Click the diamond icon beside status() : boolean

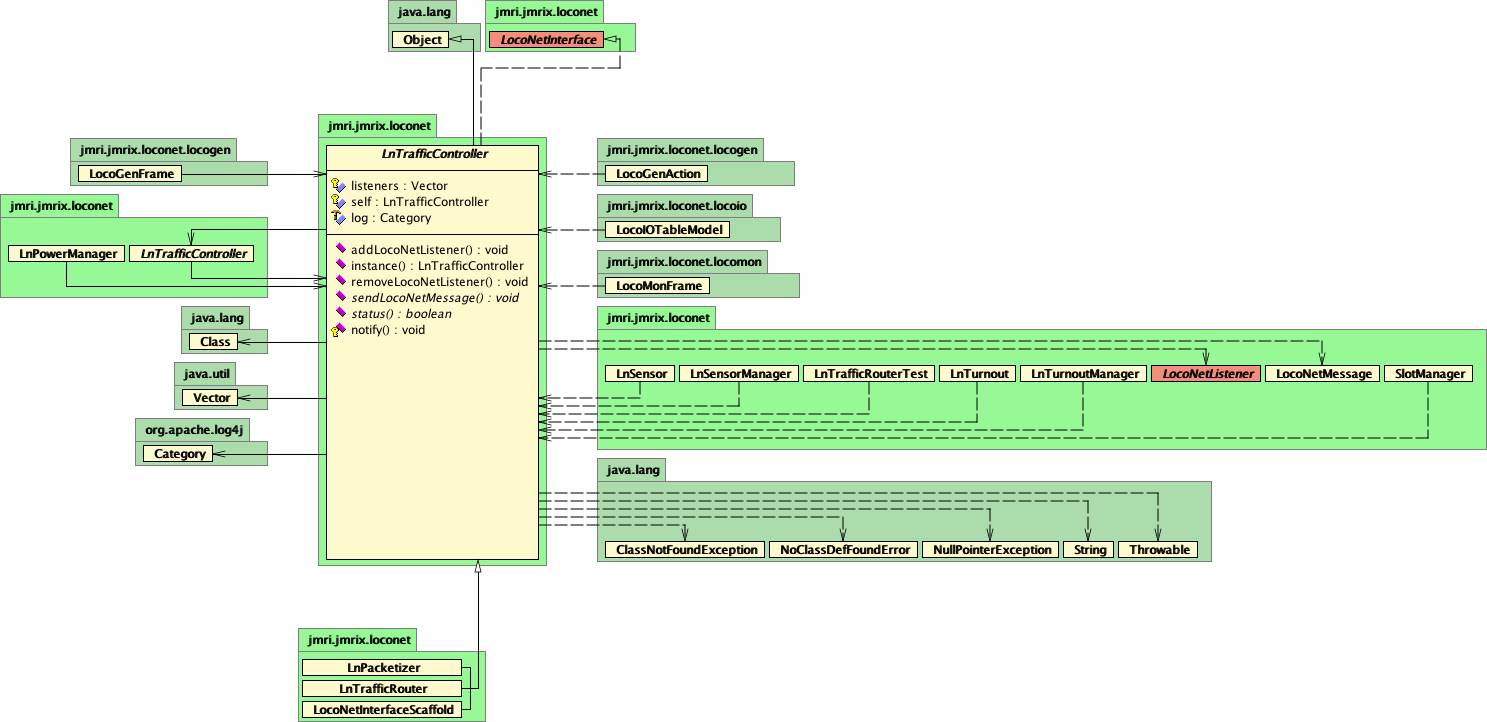(x=341, y=313)
